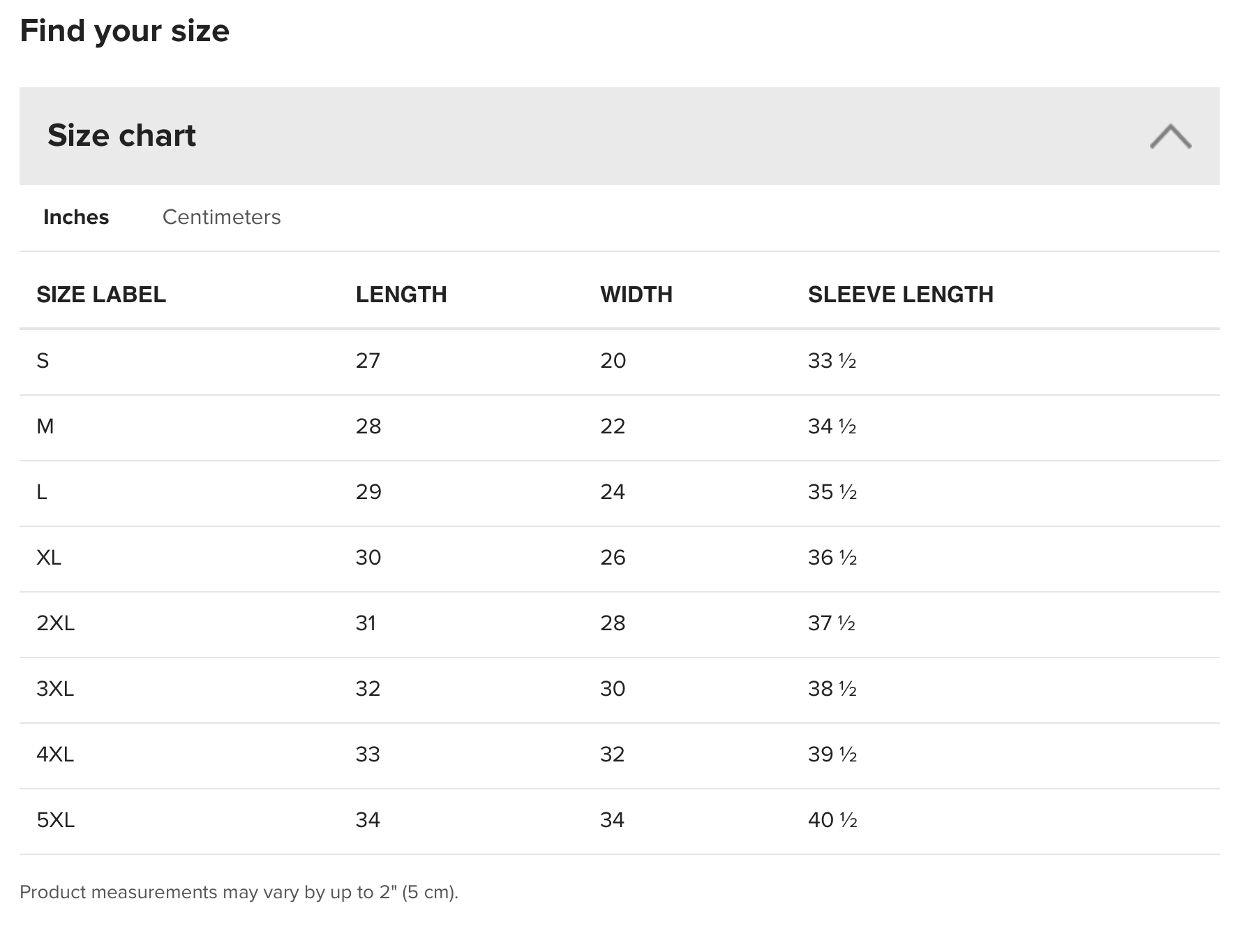Click the Size chart header bar
This screenshot has width=1242, height=952.
pyautogui.click(x=619, y=136)
